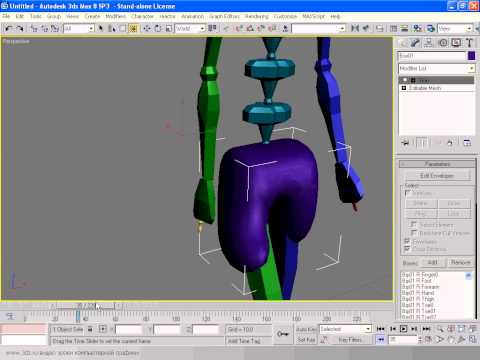Toggle the Cross Sections checkbox
Screen dimensions: 480x360
pyautogui.click(x=407, y=249)
